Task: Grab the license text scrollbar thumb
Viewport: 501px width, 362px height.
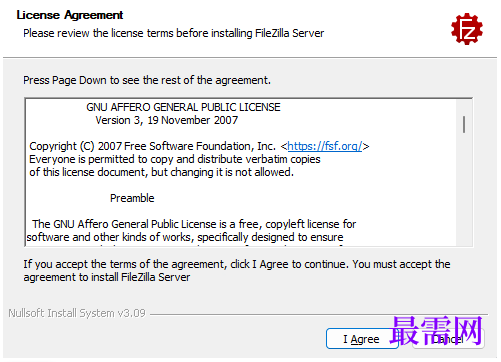Action: 464,124
